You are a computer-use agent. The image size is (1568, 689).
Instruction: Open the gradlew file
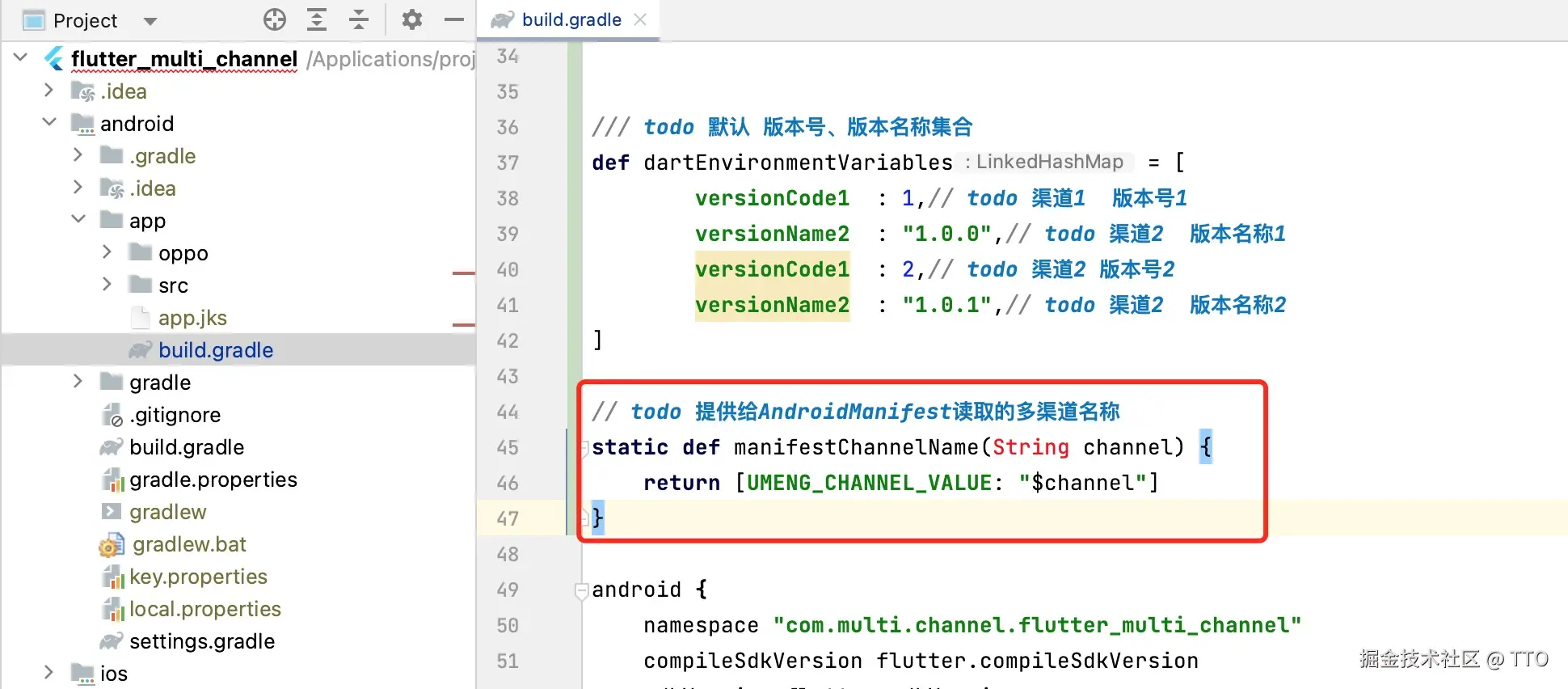click(x=167, y=512)
